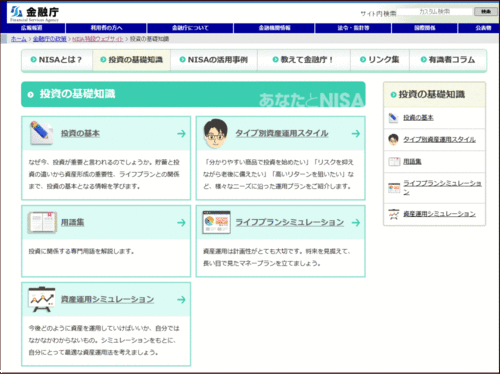The width and height of the screenshot is (500, 374).
Task: Click sidebar face icon beside タイプ別資産運用スタイル
Action: click(x=394, y=139)
